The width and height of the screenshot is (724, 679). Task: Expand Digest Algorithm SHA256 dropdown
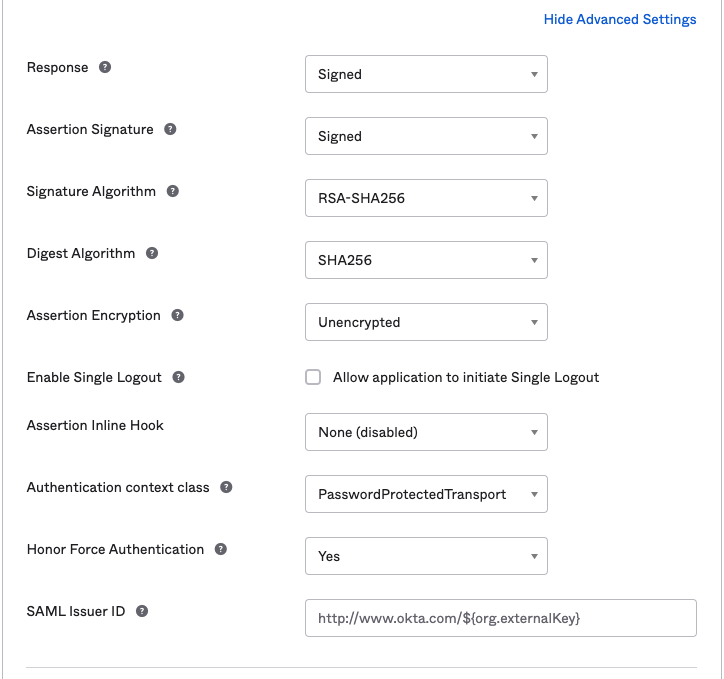(x=426, y=260)
